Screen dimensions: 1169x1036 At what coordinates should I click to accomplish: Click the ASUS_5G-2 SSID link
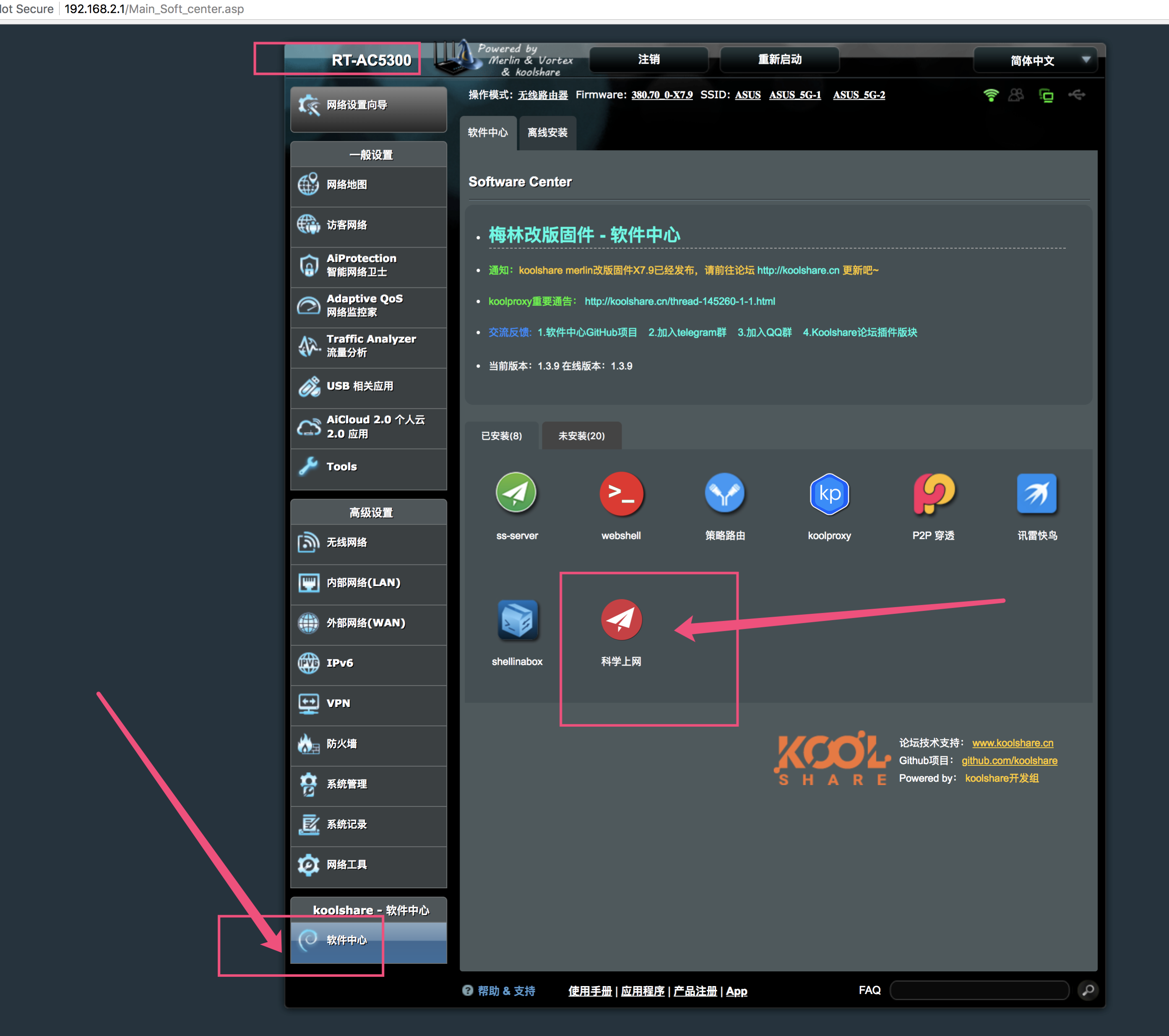tap(859, 95)
